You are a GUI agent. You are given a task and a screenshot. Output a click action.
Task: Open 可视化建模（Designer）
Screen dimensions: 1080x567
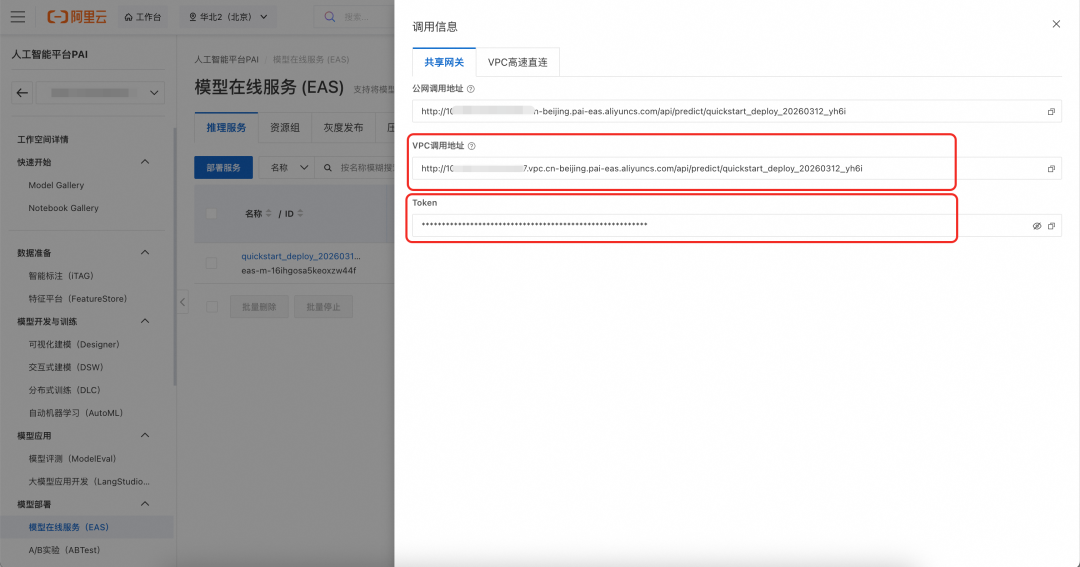74,344
